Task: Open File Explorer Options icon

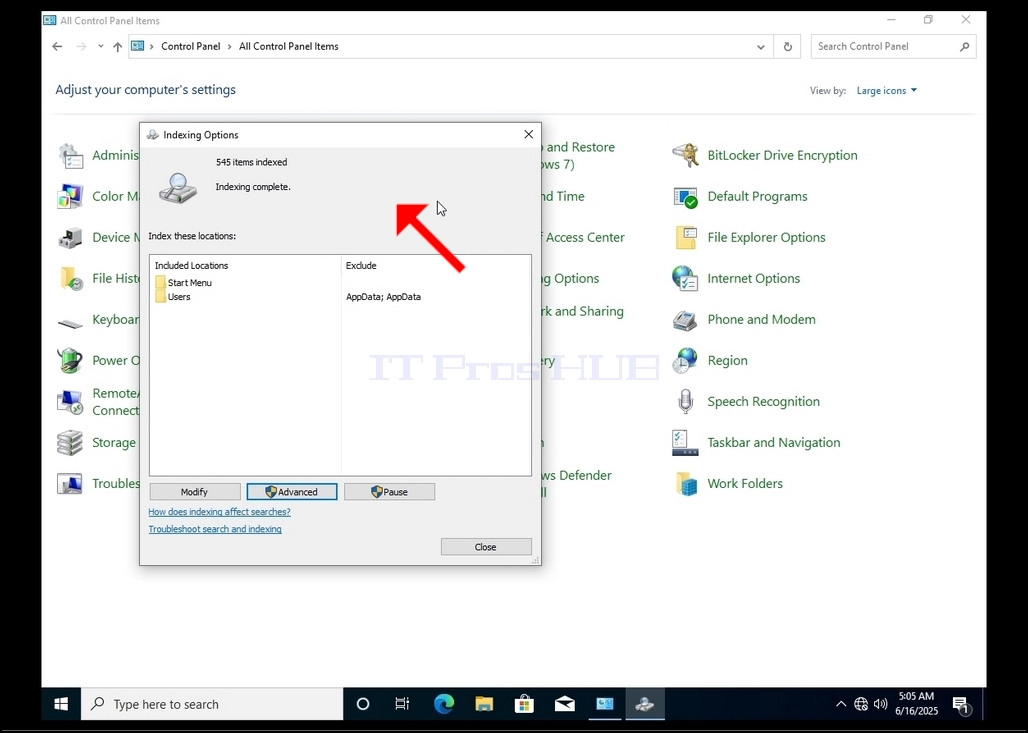Action: tap(685, 237)
